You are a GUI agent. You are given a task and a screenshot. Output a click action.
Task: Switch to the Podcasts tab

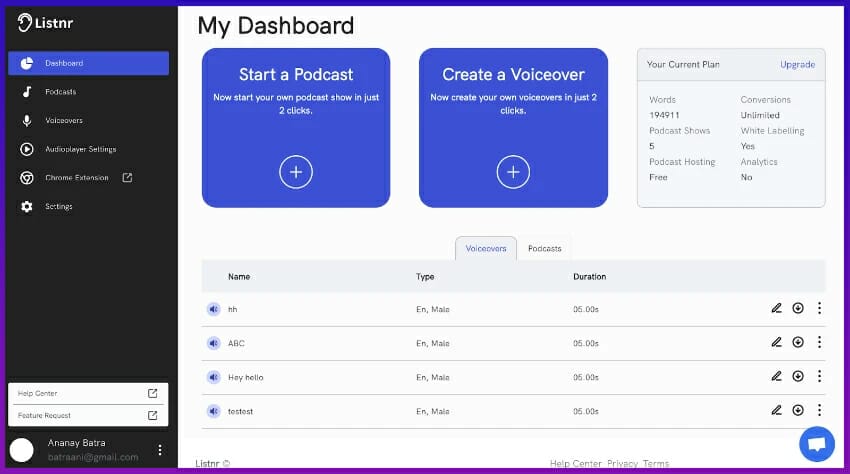click(x=544, y=248)
